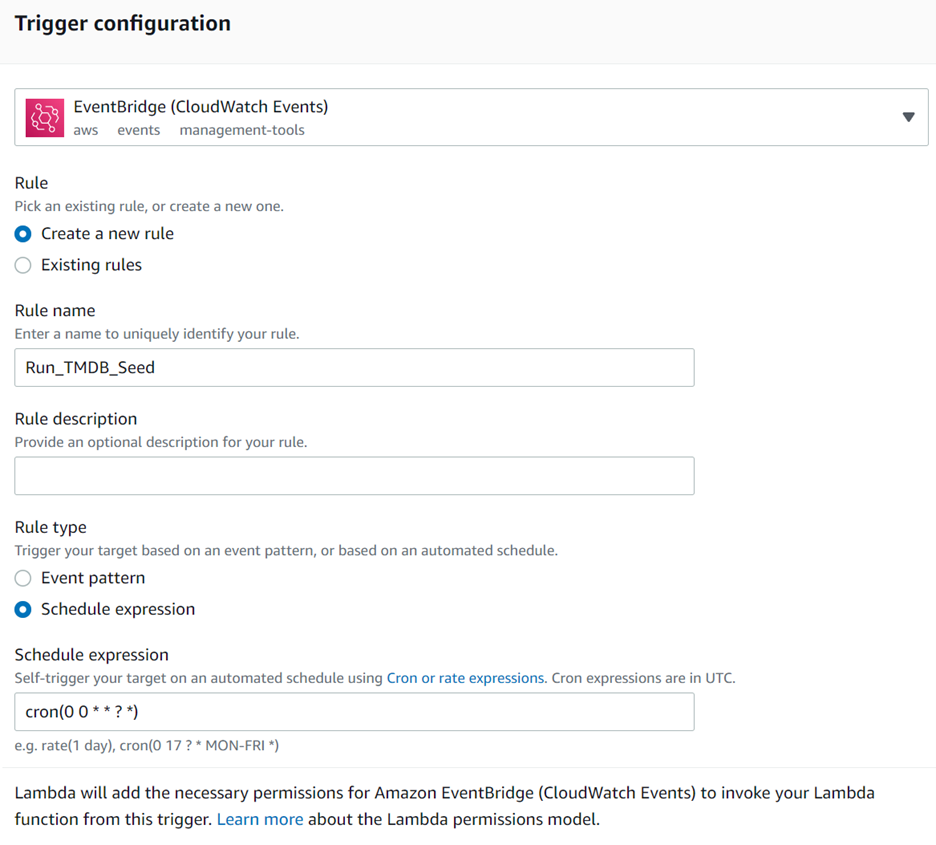The image size is (936, 845).
Task: Click the "Rule type" section label
Action: pos(50,527)
